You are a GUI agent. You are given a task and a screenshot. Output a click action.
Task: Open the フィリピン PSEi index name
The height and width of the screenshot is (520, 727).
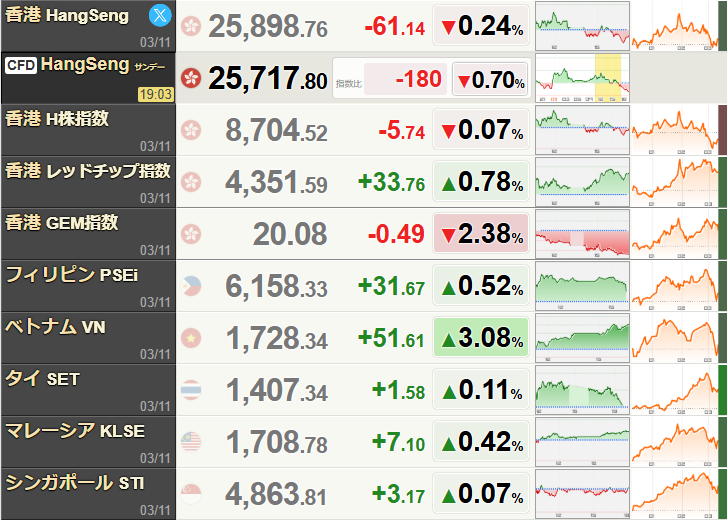[72, 275]
